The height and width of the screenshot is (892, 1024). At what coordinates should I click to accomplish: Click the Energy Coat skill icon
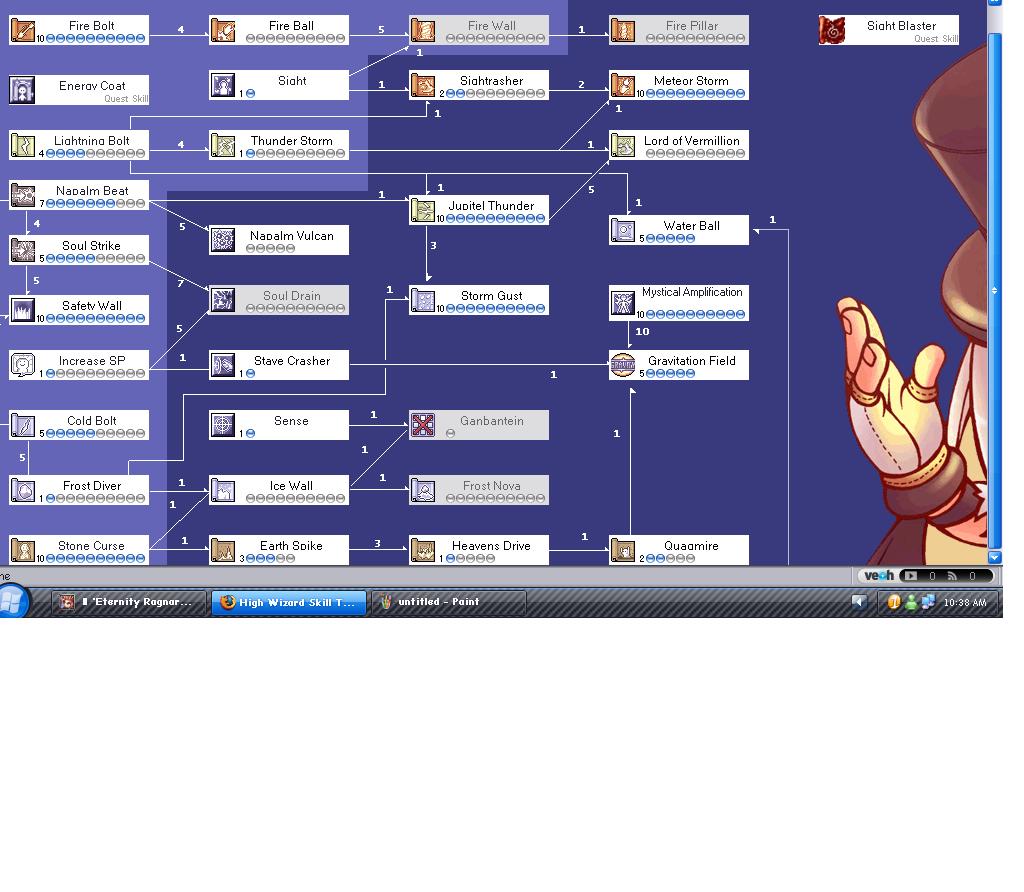(x=23, y=90)
